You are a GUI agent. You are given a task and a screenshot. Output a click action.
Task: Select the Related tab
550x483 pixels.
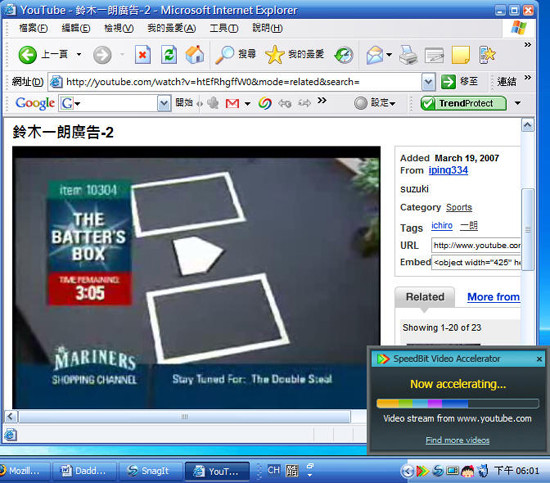[x=425, y=297]
